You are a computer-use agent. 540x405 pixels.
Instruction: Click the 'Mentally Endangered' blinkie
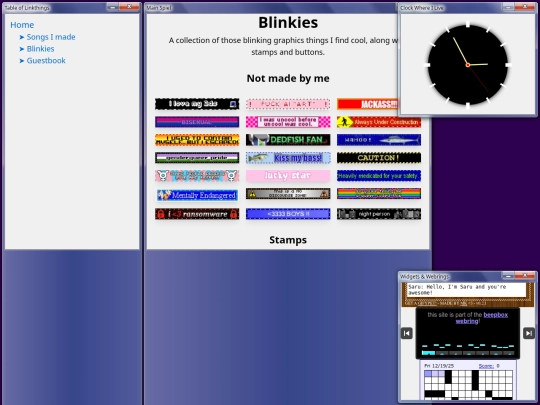[197, 195]
